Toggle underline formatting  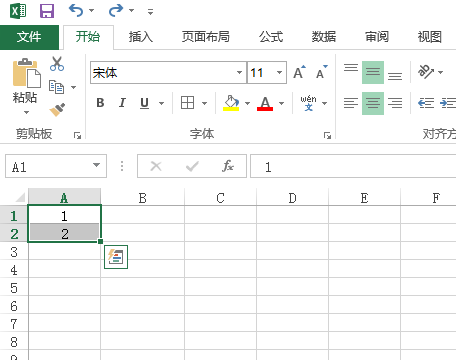144,103
